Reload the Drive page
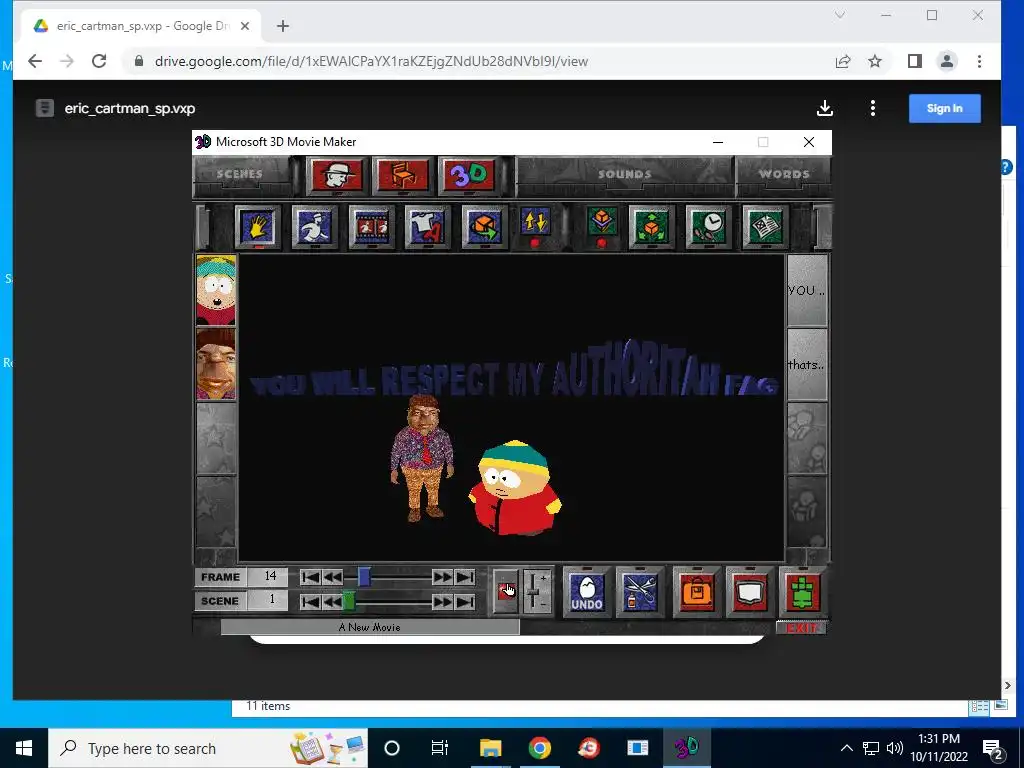The image size is (1024, 768). (x=99, y=61)
